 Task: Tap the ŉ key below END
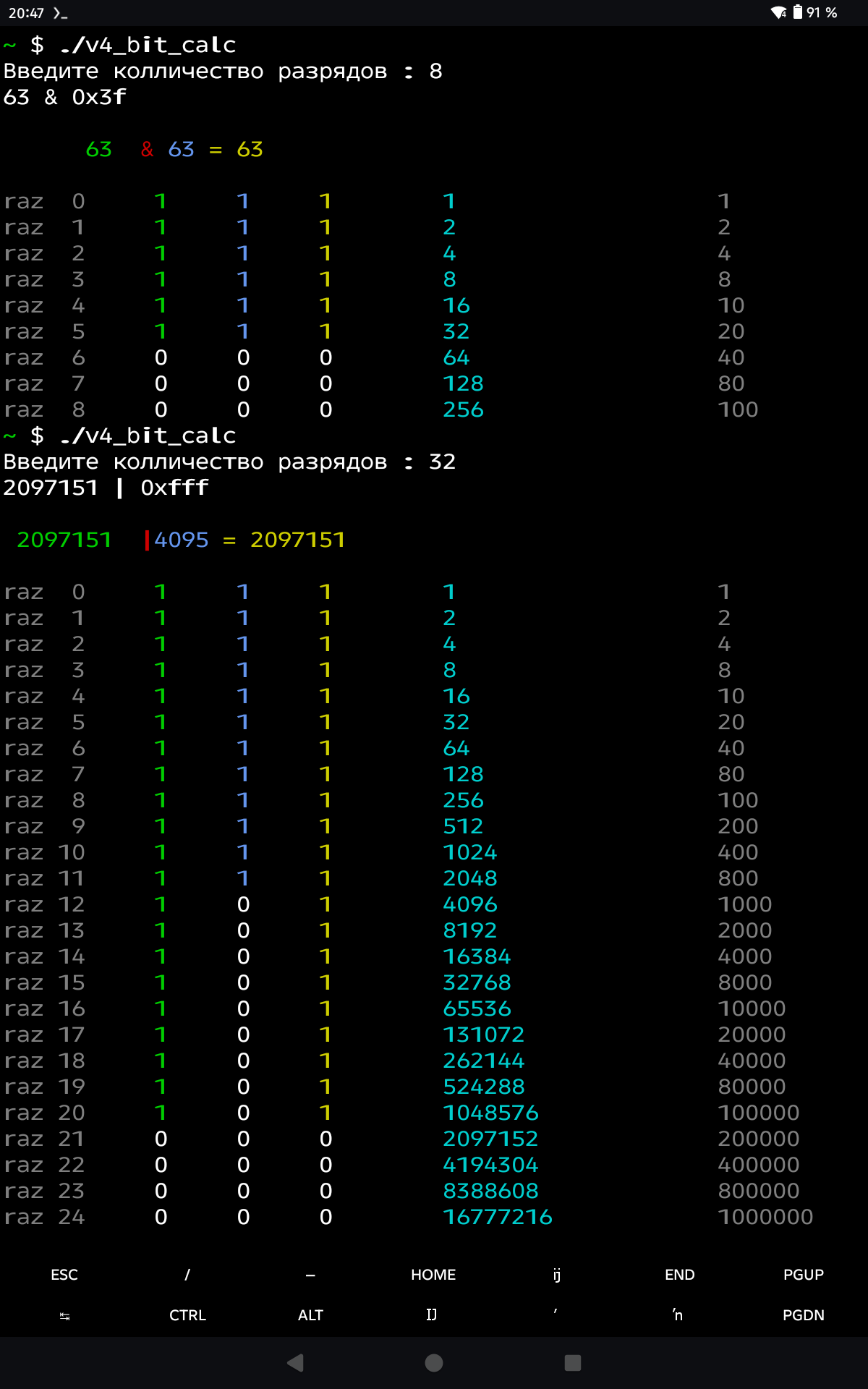click(x=678, y=1314)
